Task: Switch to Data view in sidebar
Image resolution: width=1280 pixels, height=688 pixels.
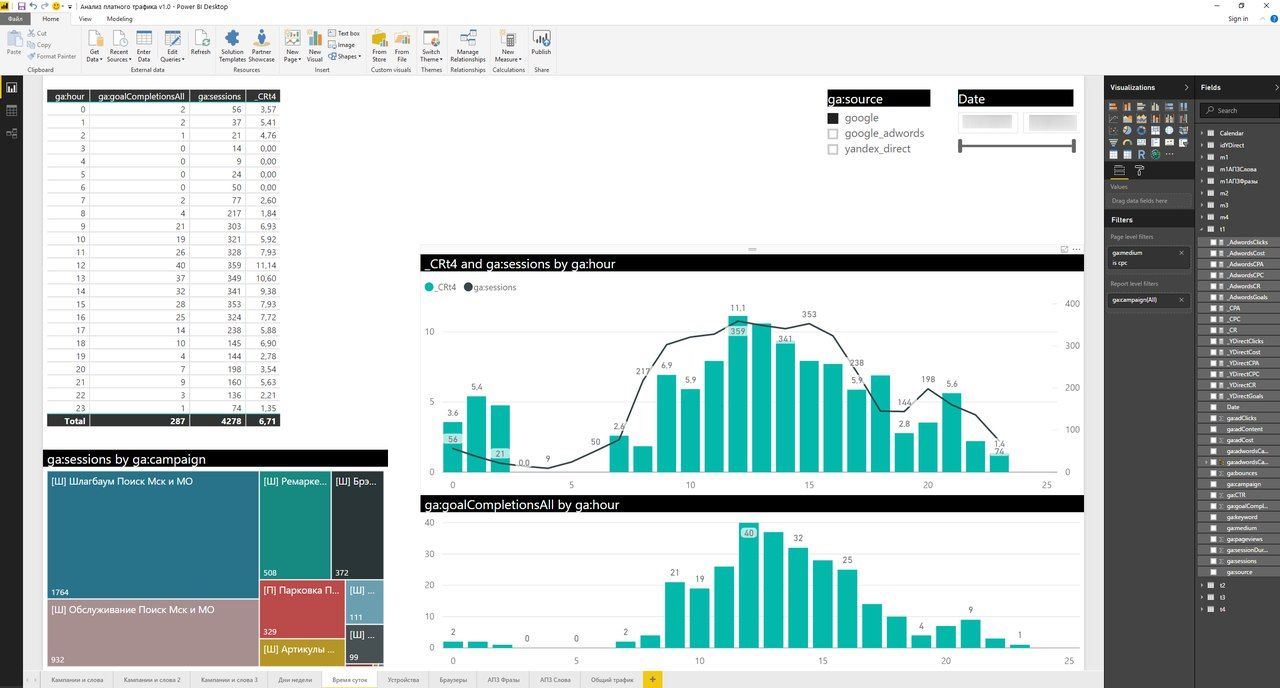Action: pyautogui.click(x=11, y=110)
